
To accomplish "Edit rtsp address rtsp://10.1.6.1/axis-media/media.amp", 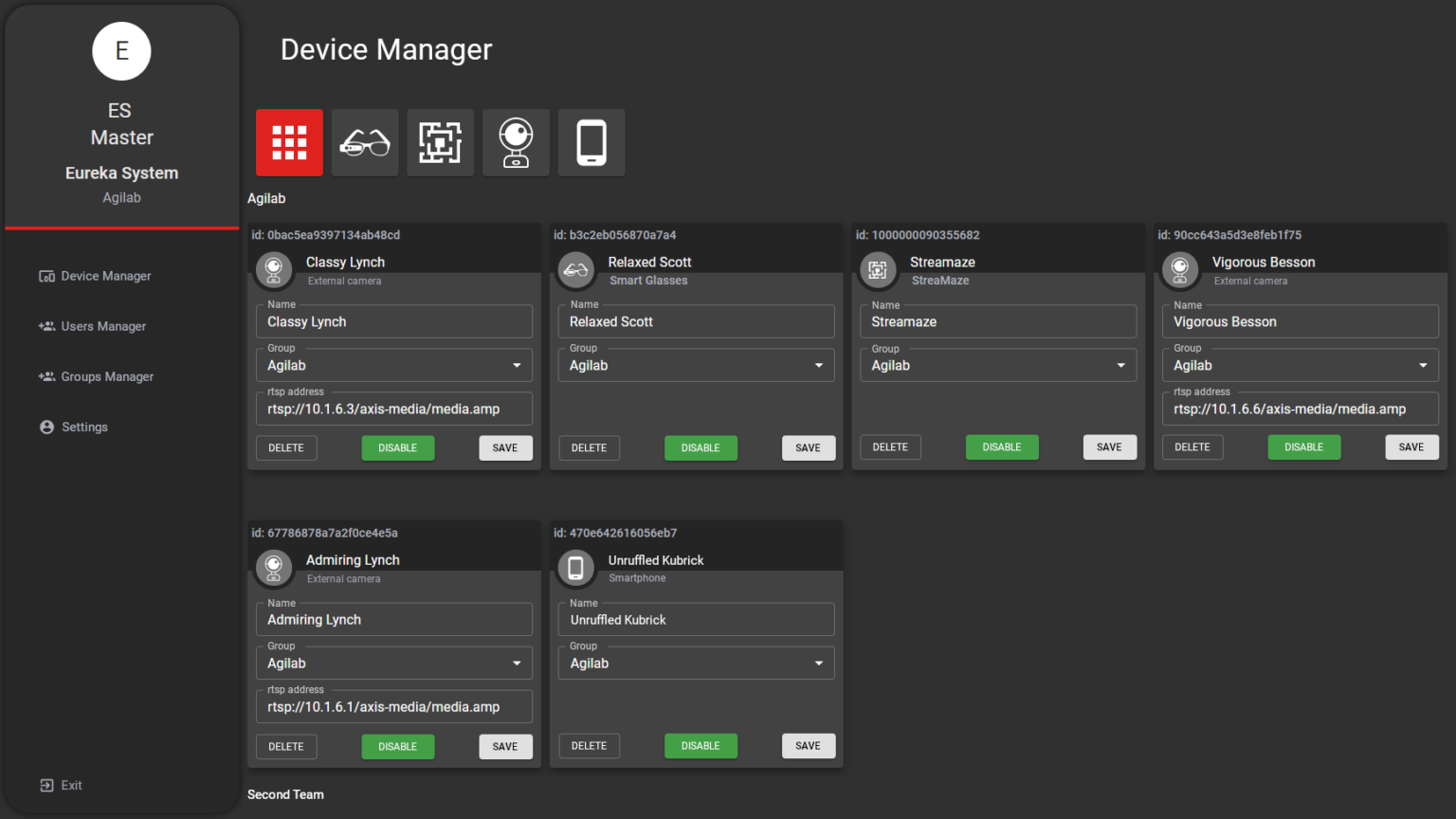I will tap(394, 706).
